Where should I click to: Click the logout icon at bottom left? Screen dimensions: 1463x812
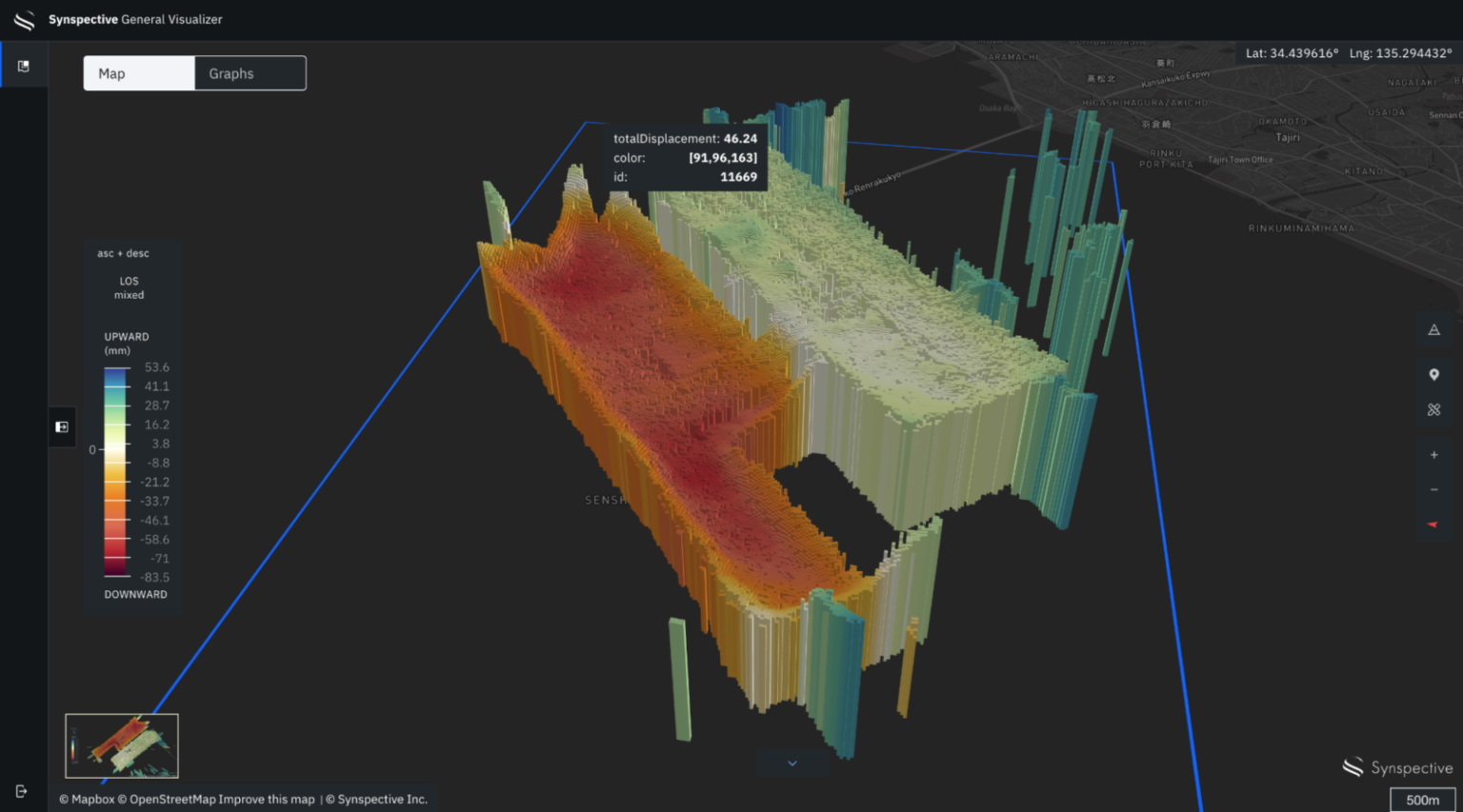pyautogui.click(x=22, y=791)
